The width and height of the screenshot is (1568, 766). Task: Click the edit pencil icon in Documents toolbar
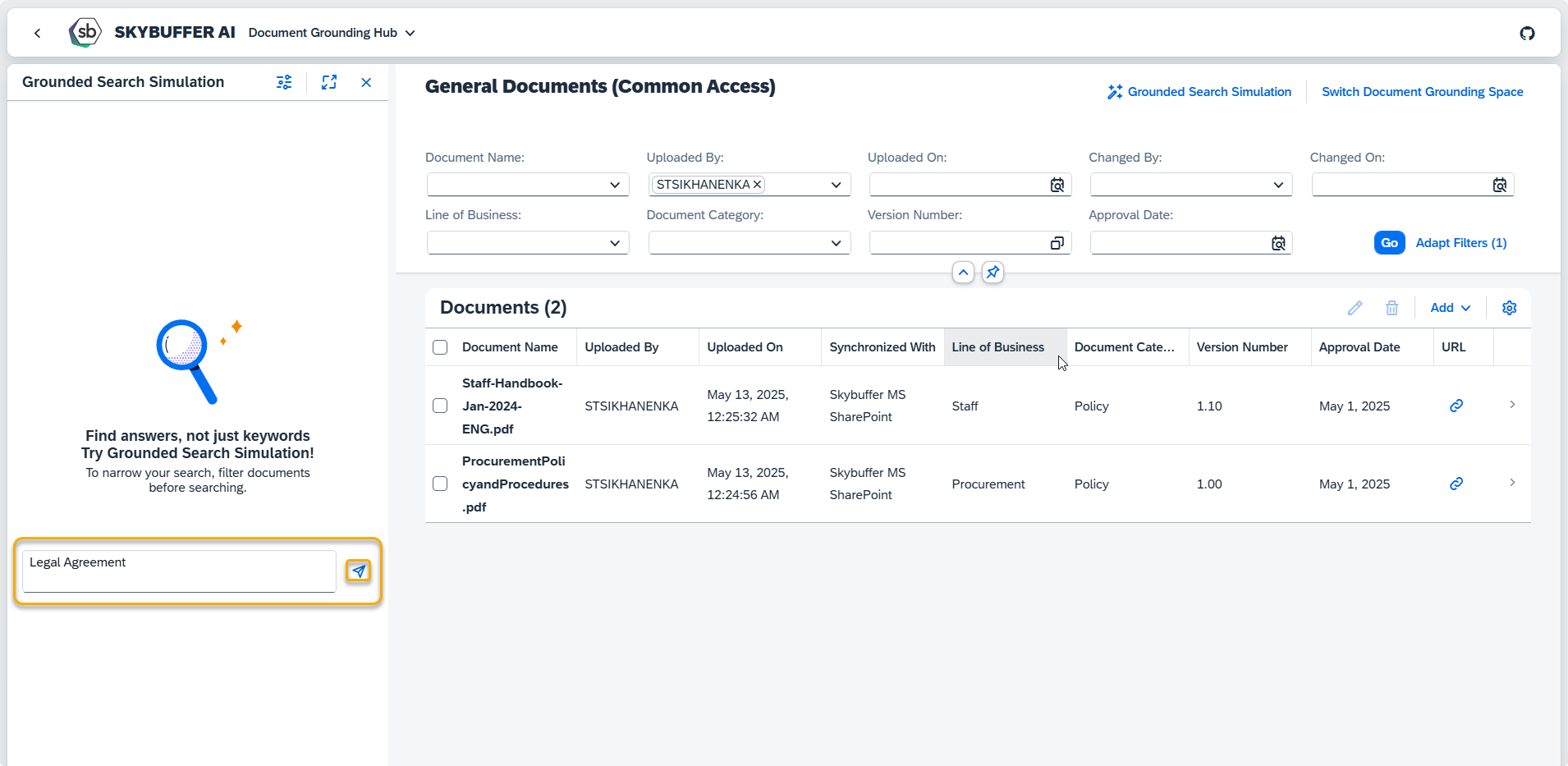pos(1355,308)
